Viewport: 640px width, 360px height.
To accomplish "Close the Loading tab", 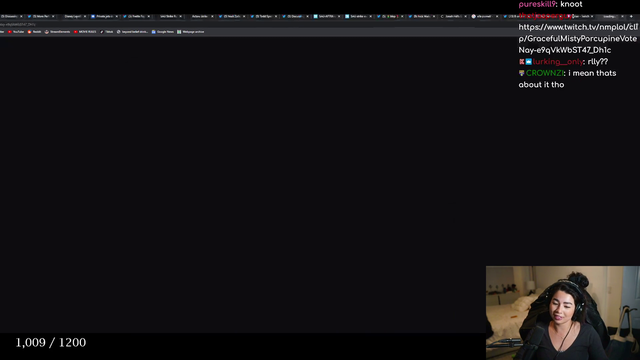I will [622, 16].
